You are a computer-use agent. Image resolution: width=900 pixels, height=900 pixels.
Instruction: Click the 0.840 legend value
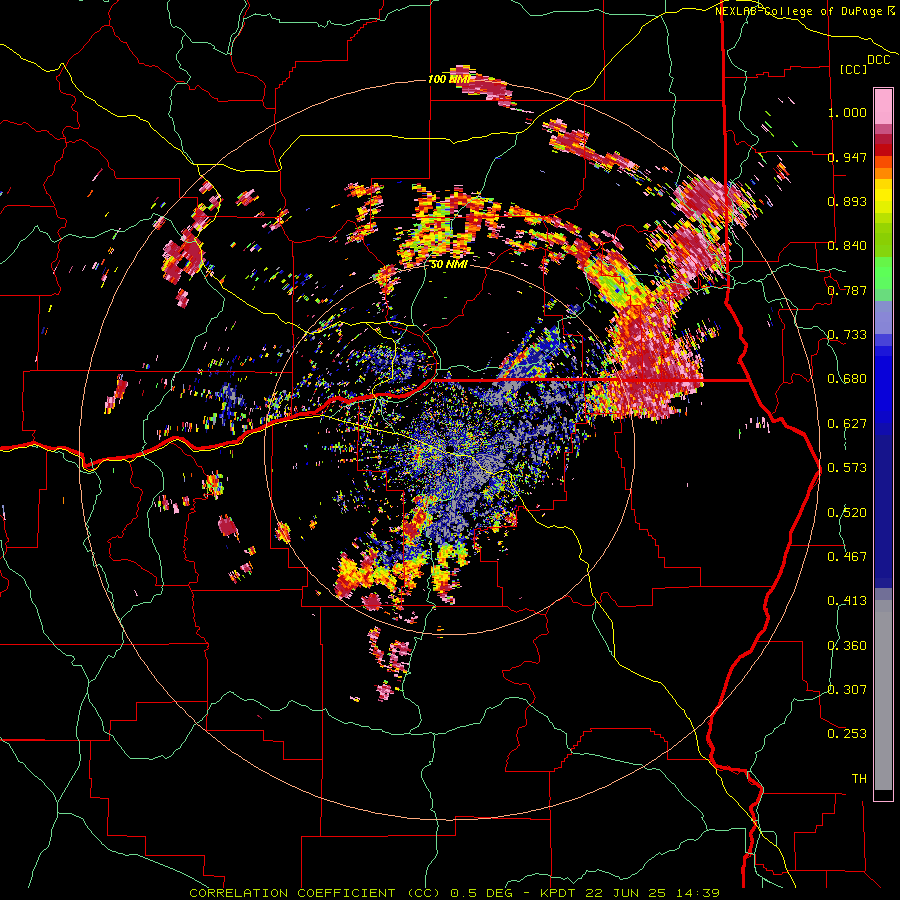pyautogui.click(x=847, y=246)
